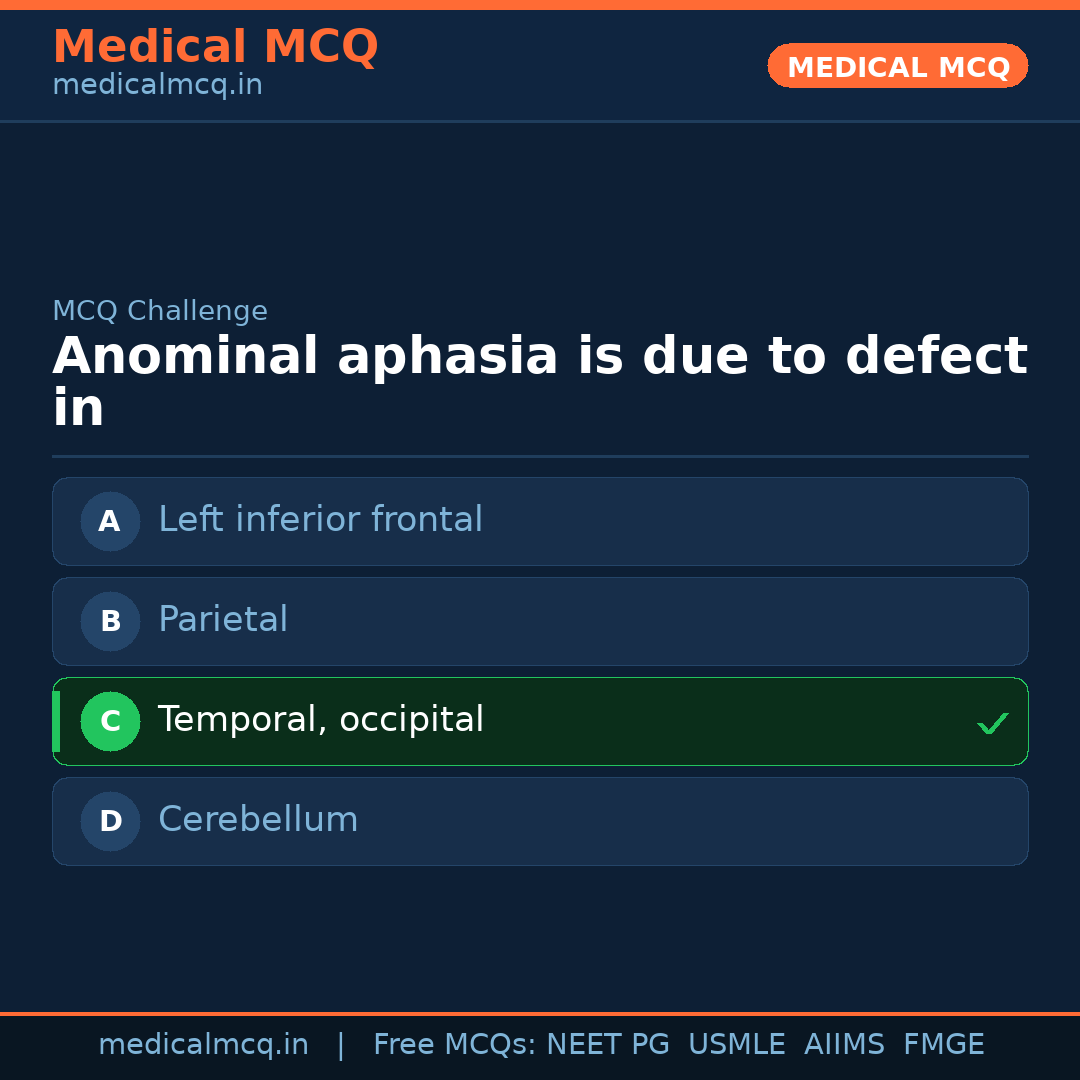Click the circular B option badge
The image size is (1080, 1080).
point(110,621)
